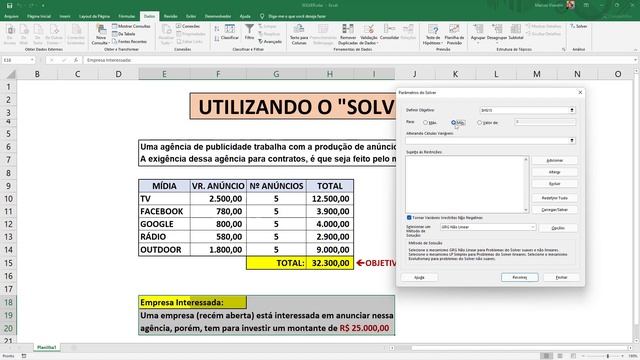Click the zoom slider in status bar

607,356
